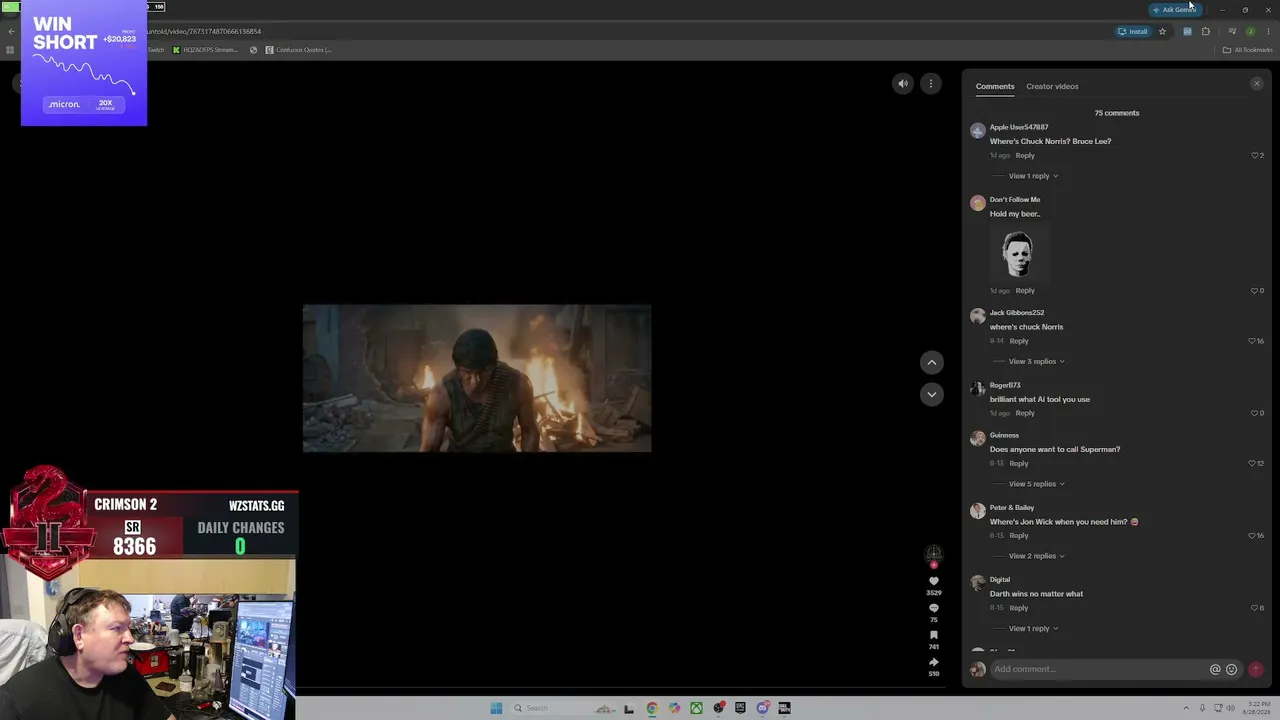1280x720 pixels.
Task: Like the 'Hold my beer..' comment
Action: [x=1257, y=291]
